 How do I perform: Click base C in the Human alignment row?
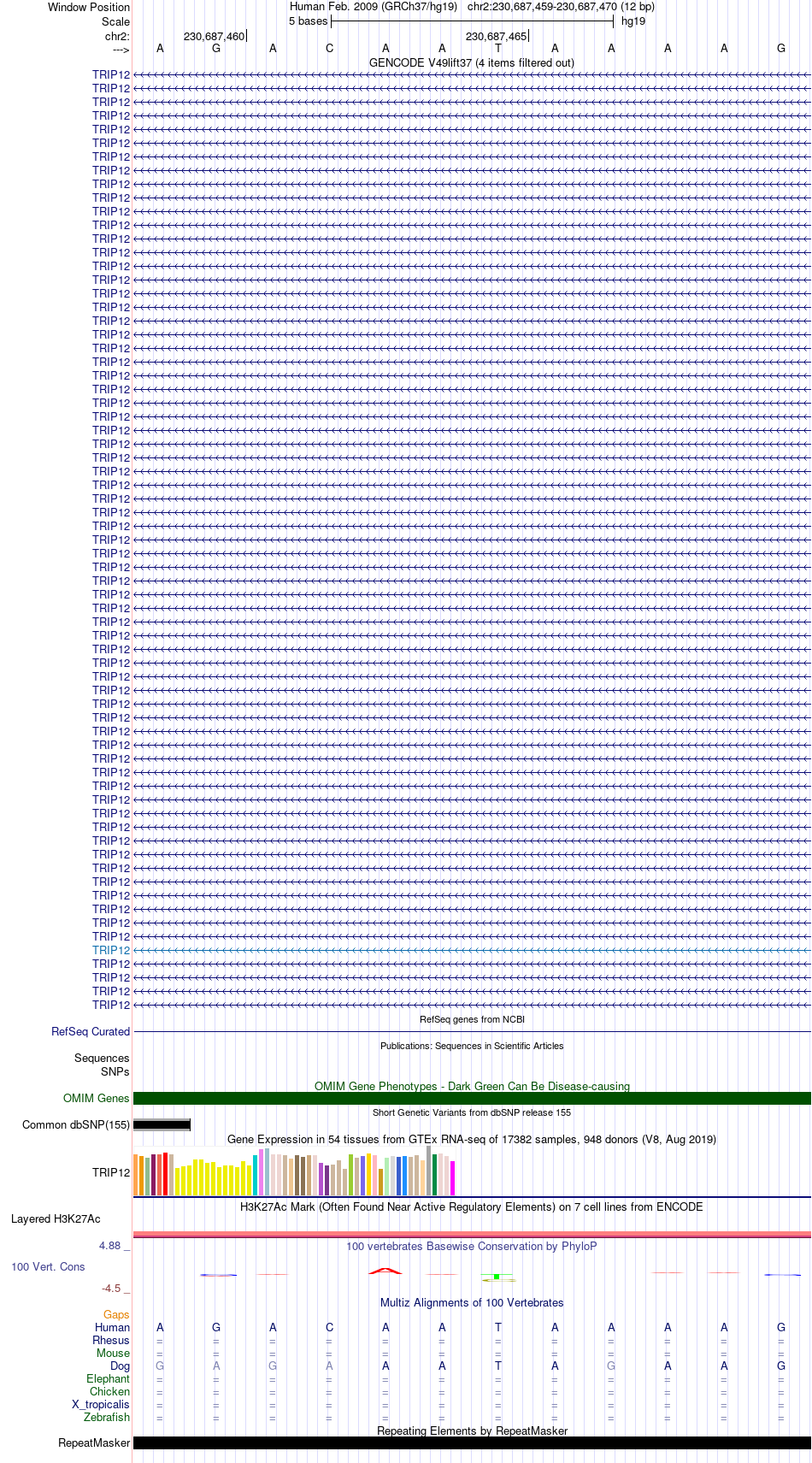[329, 1327]
